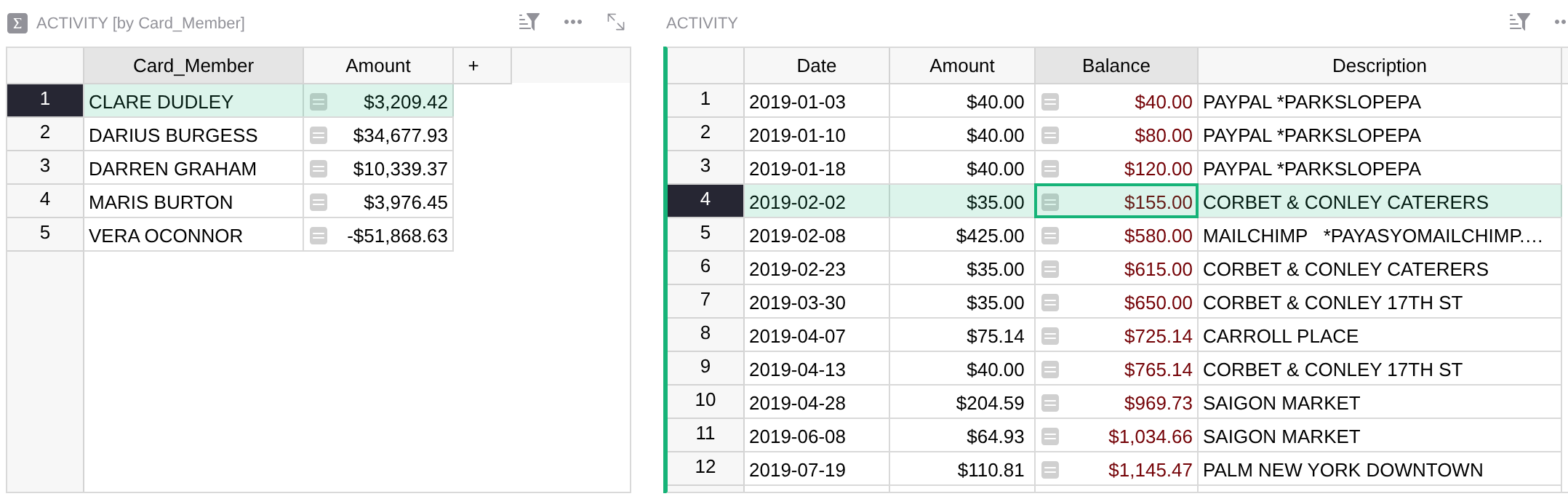The image size is (1568, 499).
Task: Add a new column with plus button
Action: (473, 65)
